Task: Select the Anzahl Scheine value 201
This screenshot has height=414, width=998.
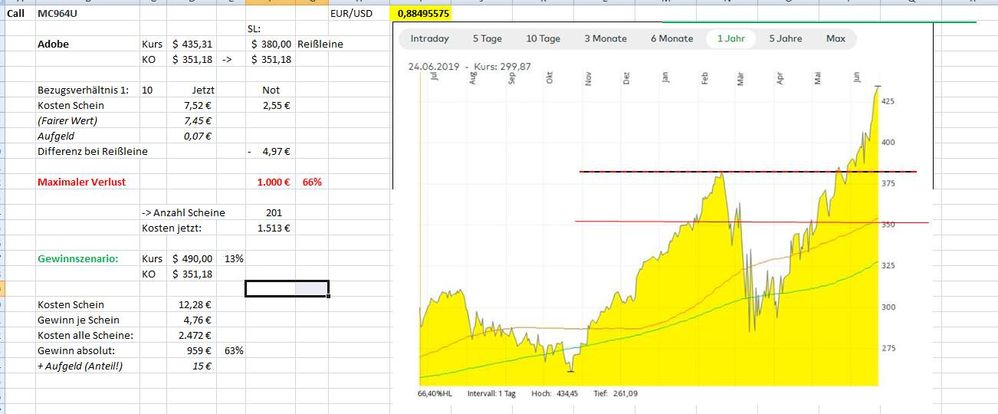Action: (272, 212)
